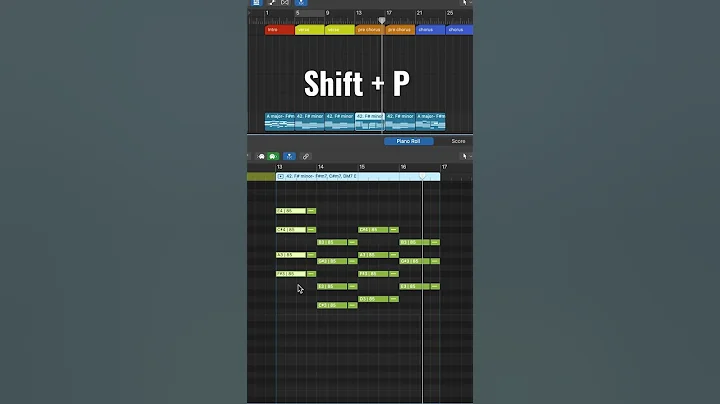
Task: Select the B3 note at bar 14
Action: [332, 242]
